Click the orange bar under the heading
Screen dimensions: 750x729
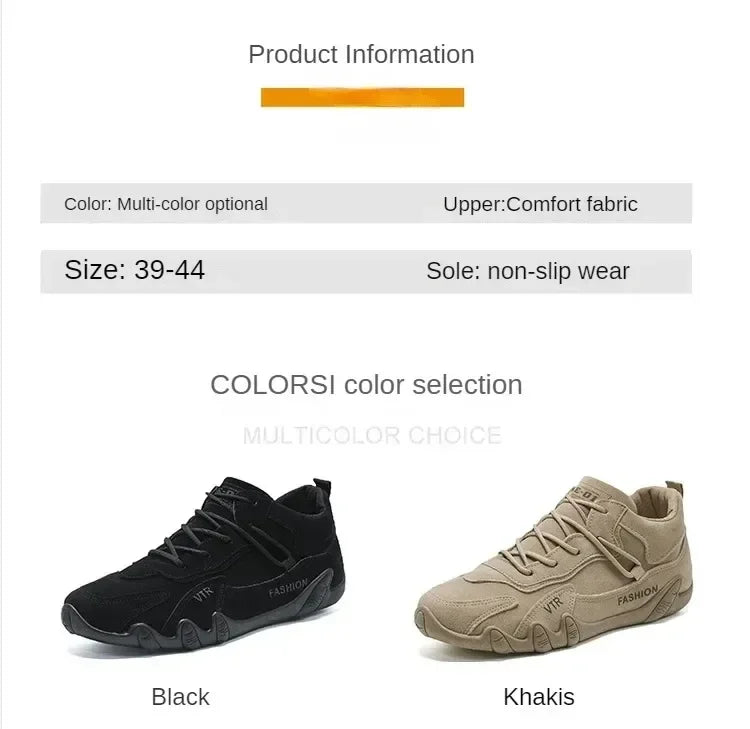tap(362, 97)
